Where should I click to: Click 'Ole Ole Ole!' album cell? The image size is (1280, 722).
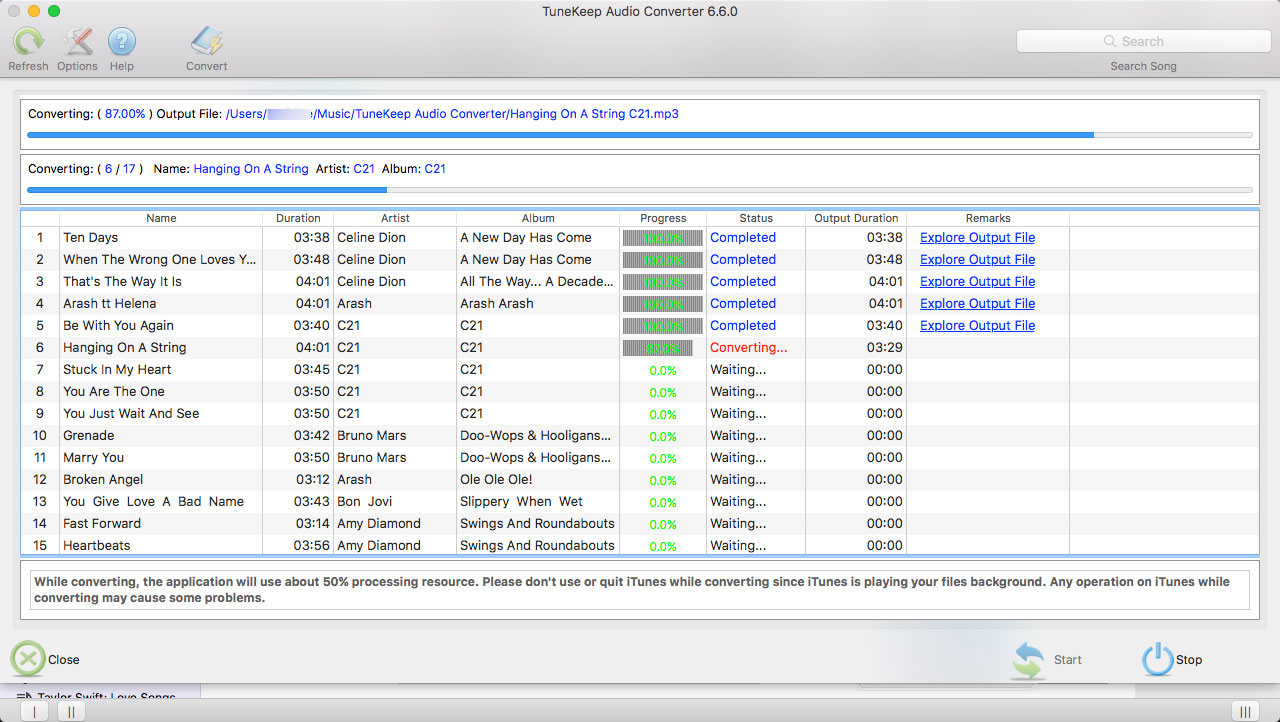[496, 479]
